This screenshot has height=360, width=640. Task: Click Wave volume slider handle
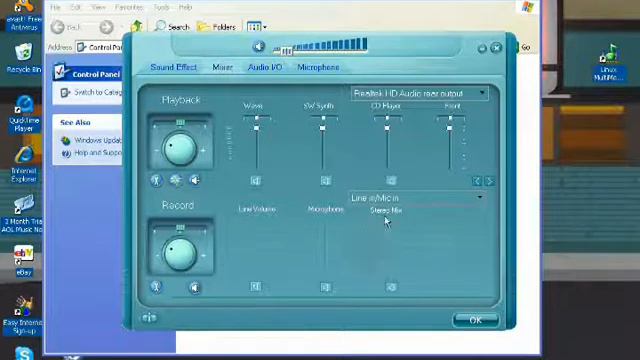tap(256, 128)
